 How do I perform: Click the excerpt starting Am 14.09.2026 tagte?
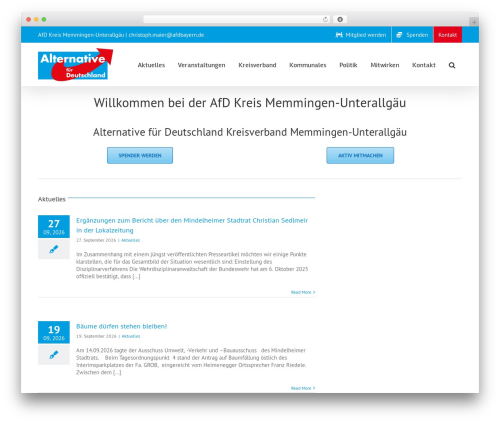[191, 361]
